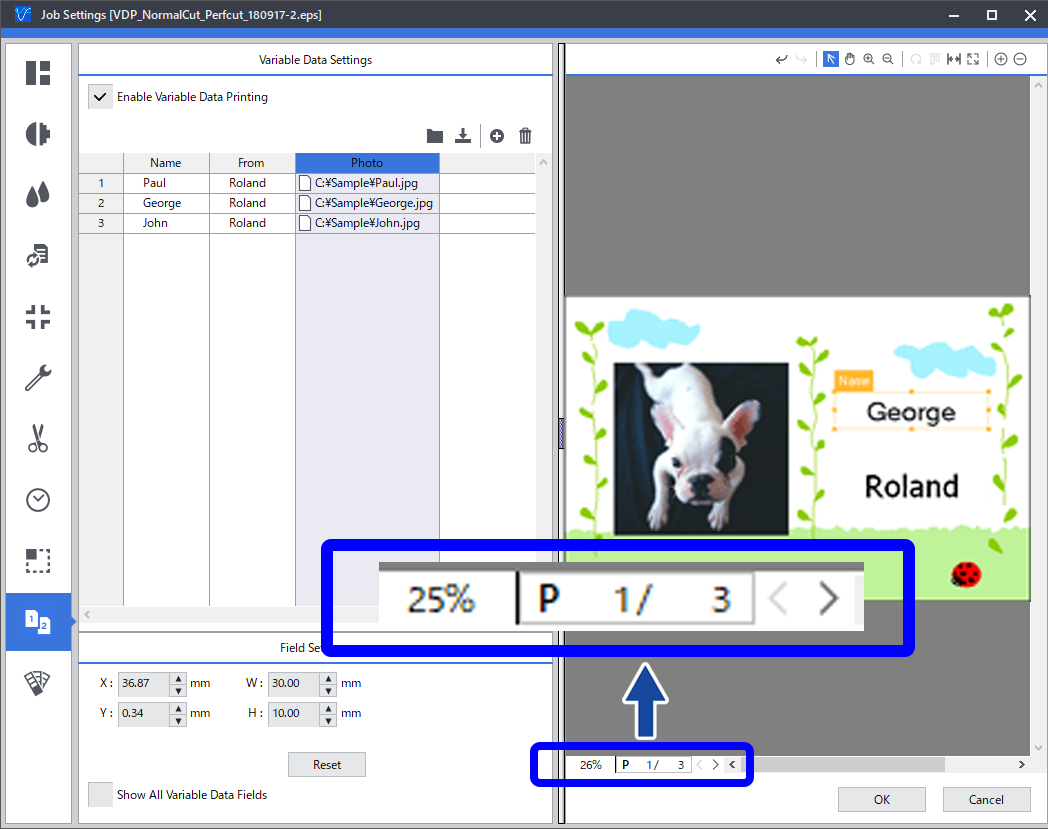
Task: Click the preview horizontal scrollbar
Action: pos(850,765)
